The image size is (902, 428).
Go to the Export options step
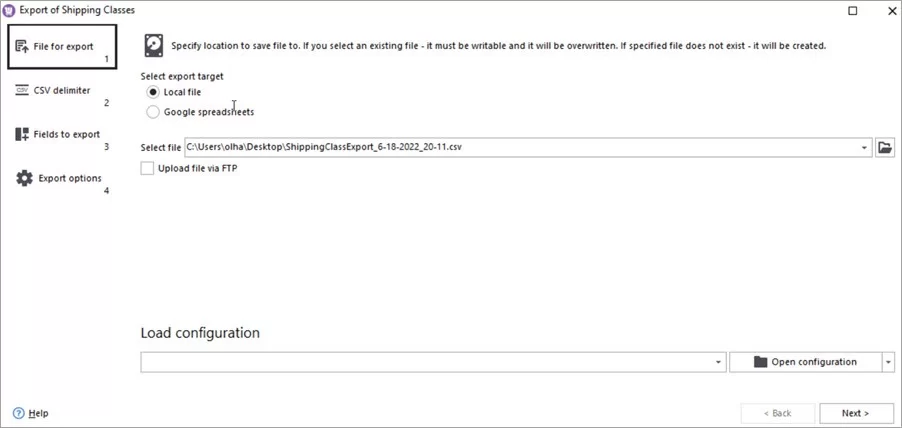coord(70,179)
